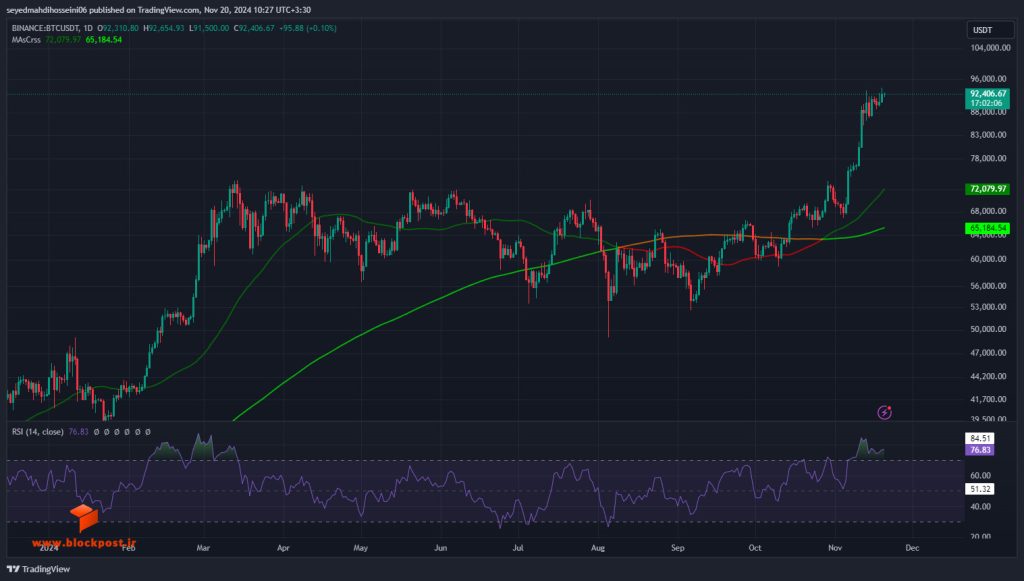Image resolution: width=1024 pixels, height=581 pixels.
Task: Click the BINANCE:BTCUSDT symbol label
Action: 46,29
